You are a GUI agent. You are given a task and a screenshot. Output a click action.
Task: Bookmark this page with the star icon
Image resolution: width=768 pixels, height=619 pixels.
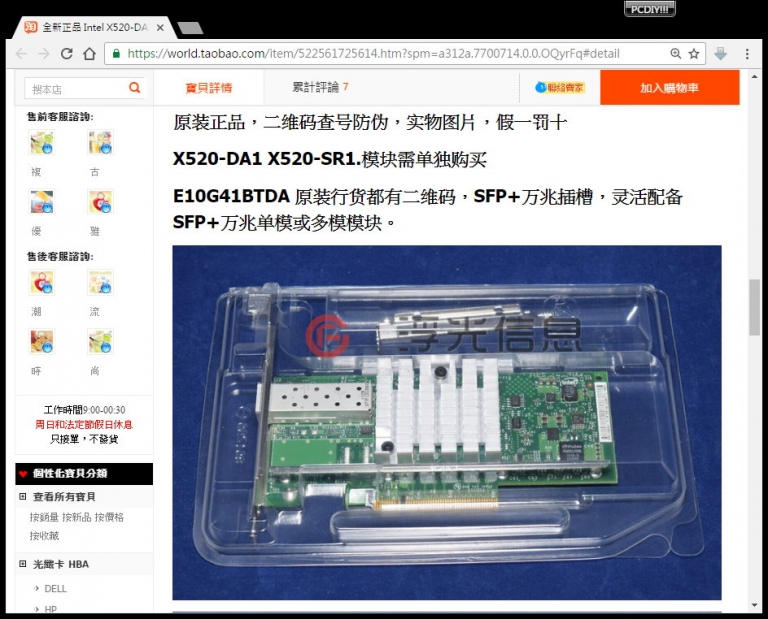pos(694,53)
